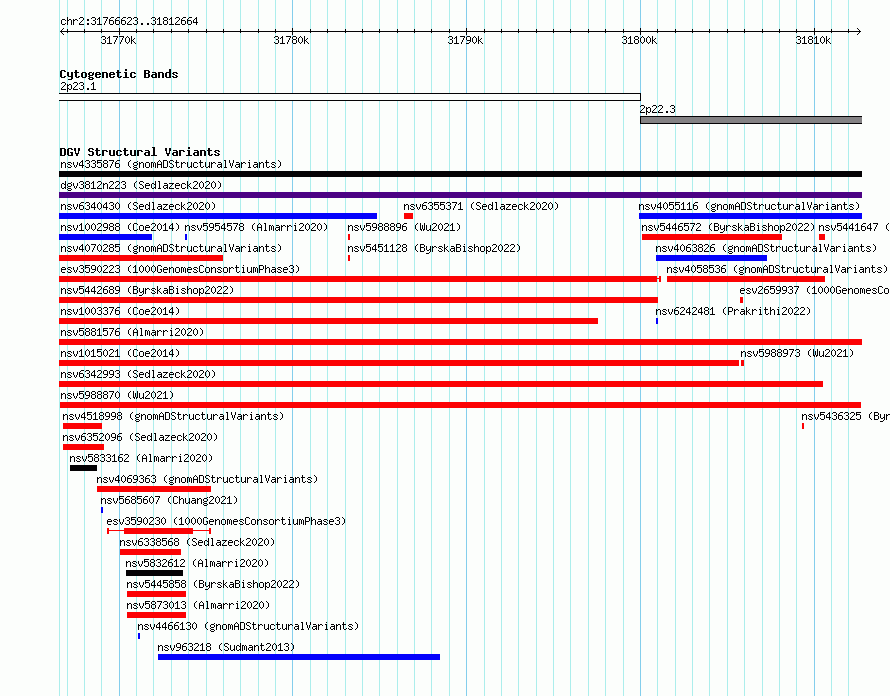Click the red nsv1003376 Coe2014 bar
The image size is (890, 696).
click(x=329, y=321)
